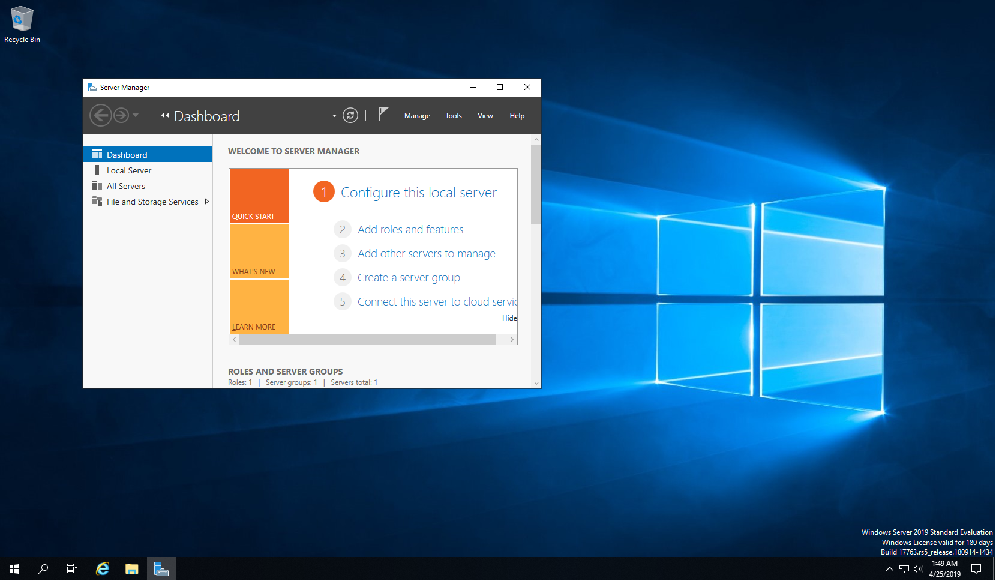Screen dimensions: 995x580
Task: Show hidden system tray icons
Action: [889, 569]
